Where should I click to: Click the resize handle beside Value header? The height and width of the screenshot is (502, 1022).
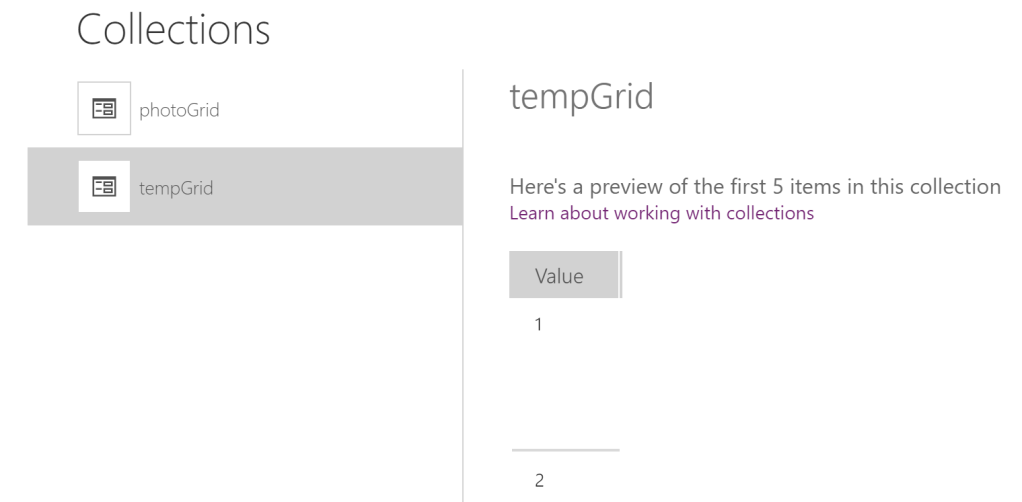pyautogui.click(x=621, y=275)
